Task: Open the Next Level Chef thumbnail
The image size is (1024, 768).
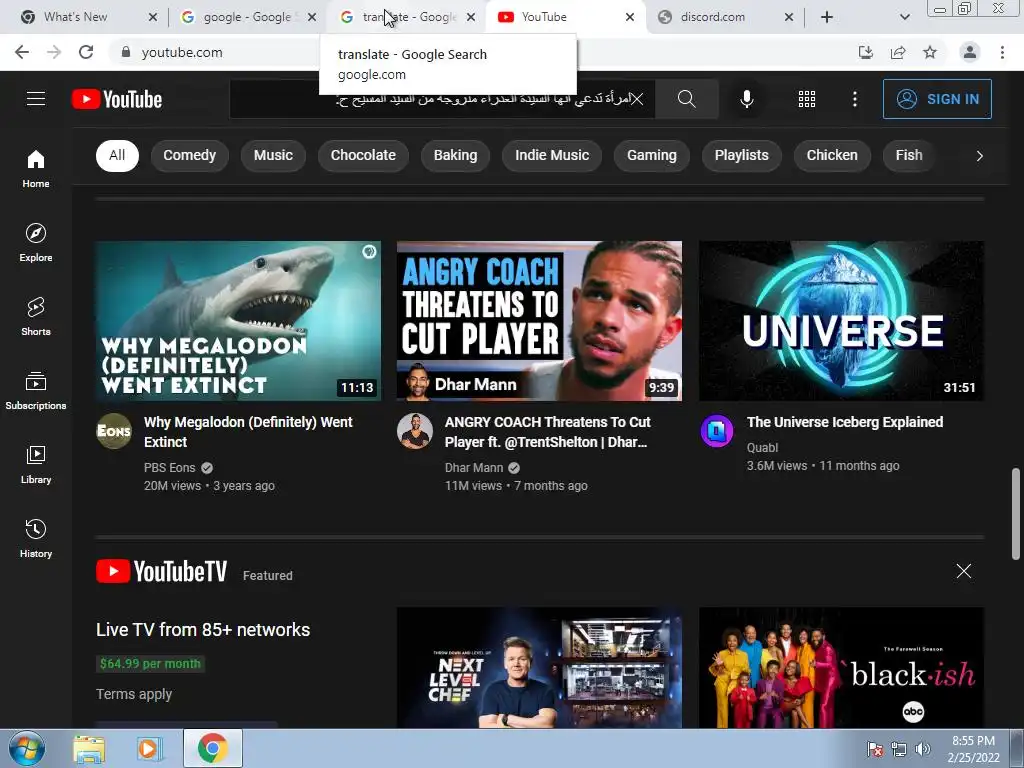Action: click(539, 667)
